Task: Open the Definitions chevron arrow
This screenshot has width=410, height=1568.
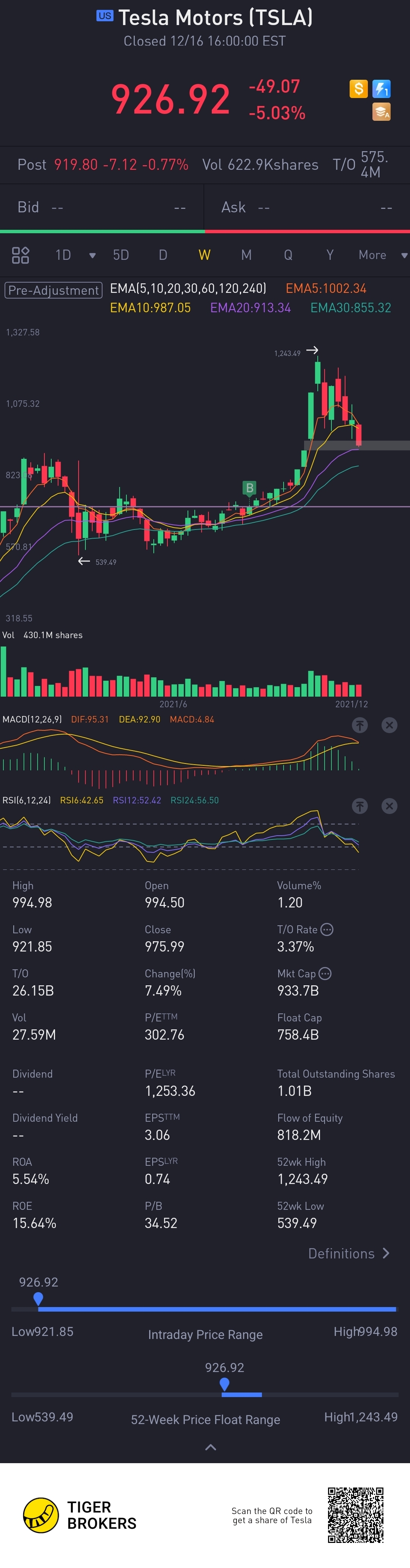Action: click(x=386, y=1253)
